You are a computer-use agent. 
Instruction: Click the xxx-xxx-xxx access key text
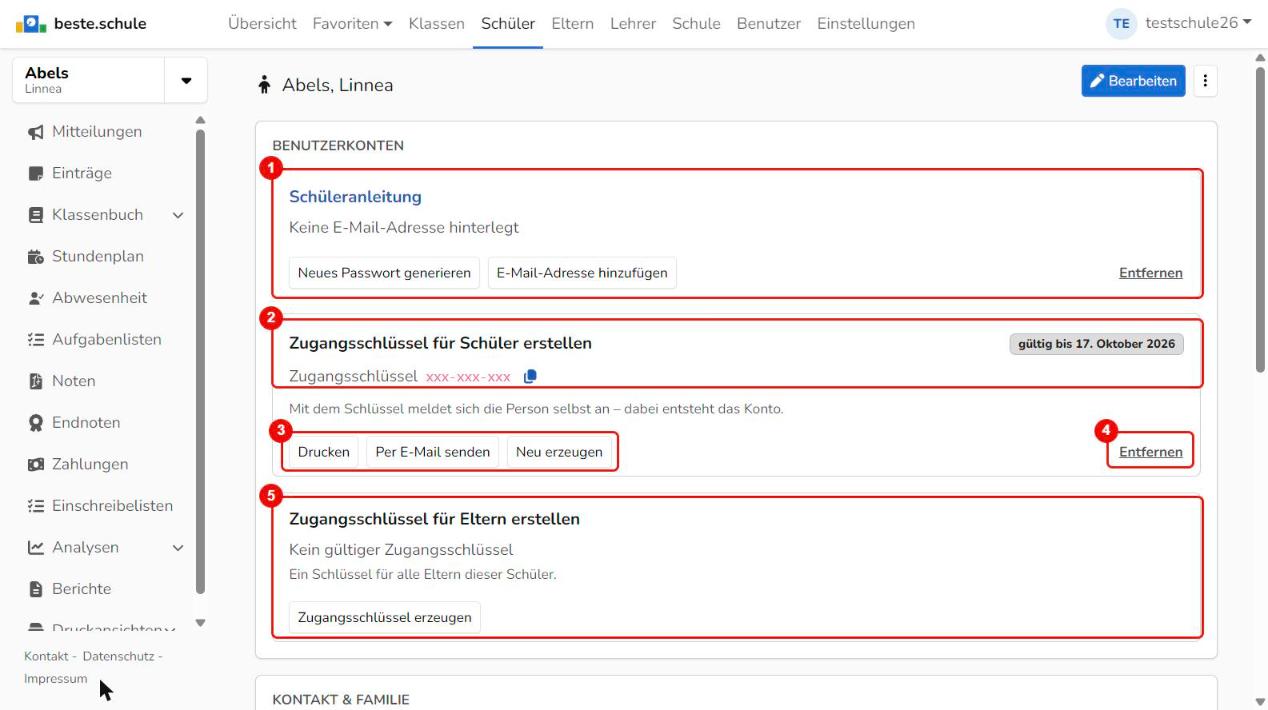coord(468,377)
